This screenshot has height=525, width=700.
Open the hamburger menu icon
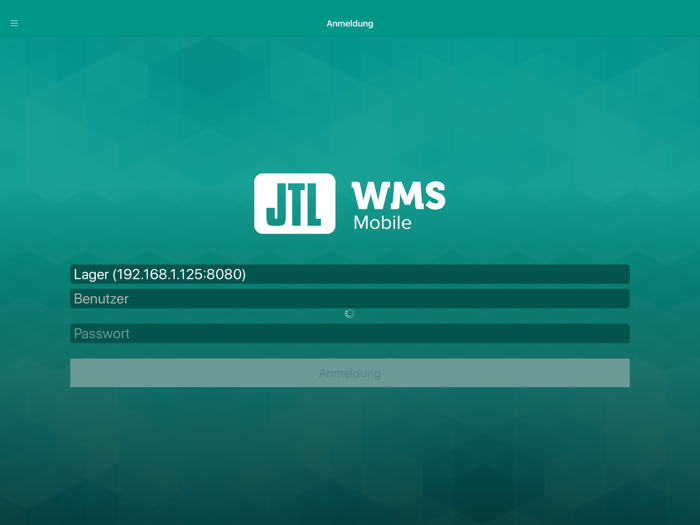(x=14, y=23)
